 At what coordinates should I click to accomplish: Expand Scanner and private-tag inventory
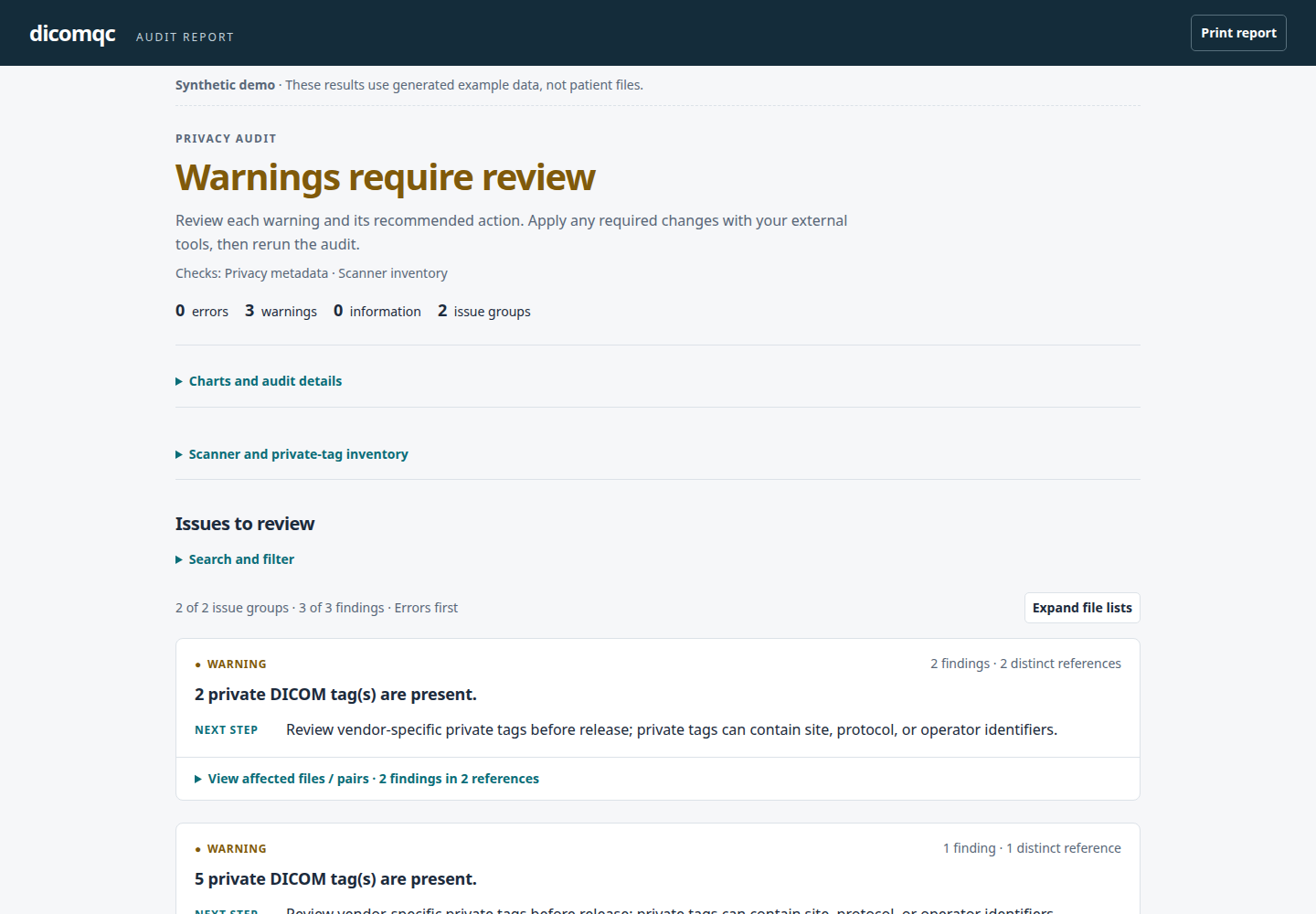pyautogui.click(x=292, y=454)
